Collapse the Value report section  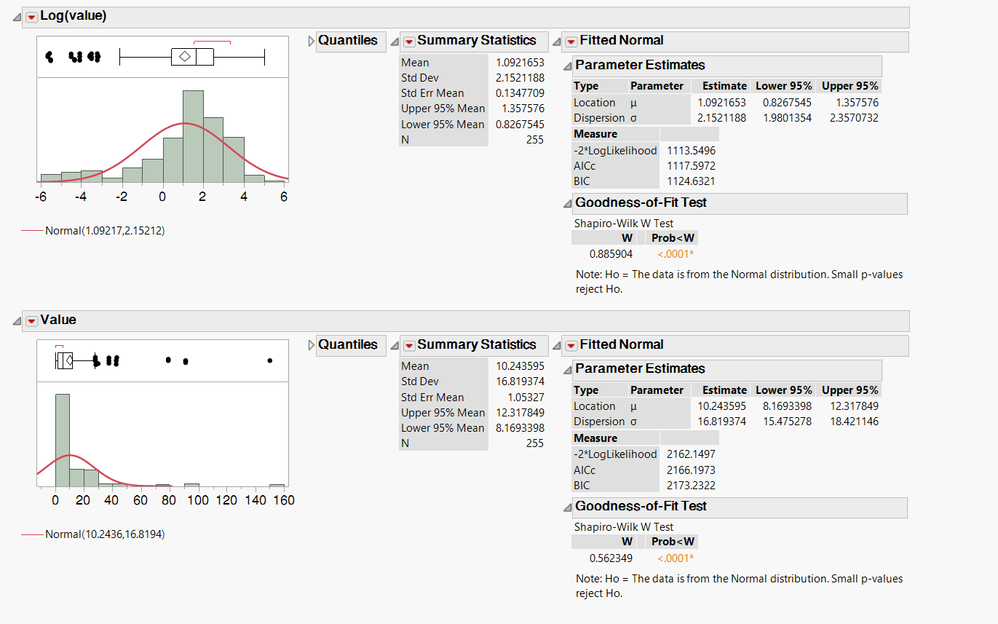(x=17, y=321)
